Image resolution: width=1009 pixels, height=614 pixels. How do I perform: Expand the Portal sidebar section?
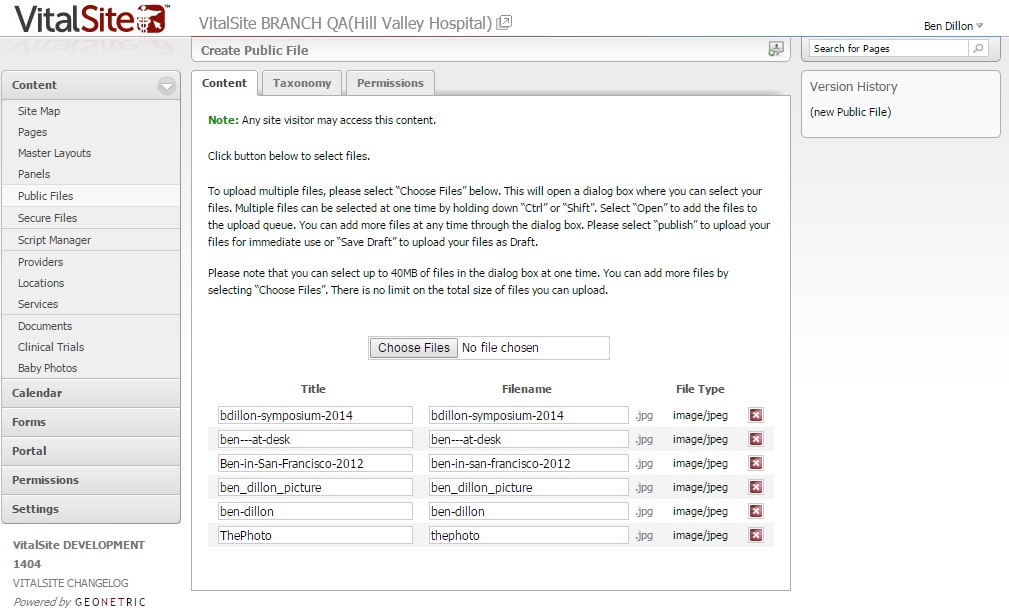tap(91, 451)
